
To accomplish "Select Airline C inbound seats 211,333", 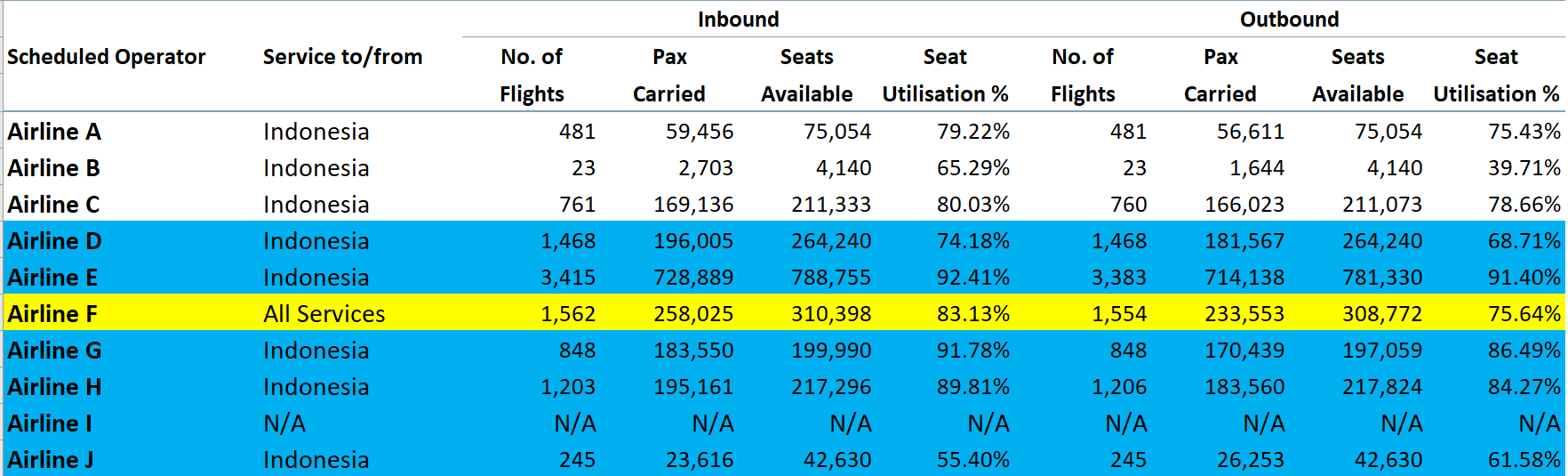I will [x=831, y=205].
